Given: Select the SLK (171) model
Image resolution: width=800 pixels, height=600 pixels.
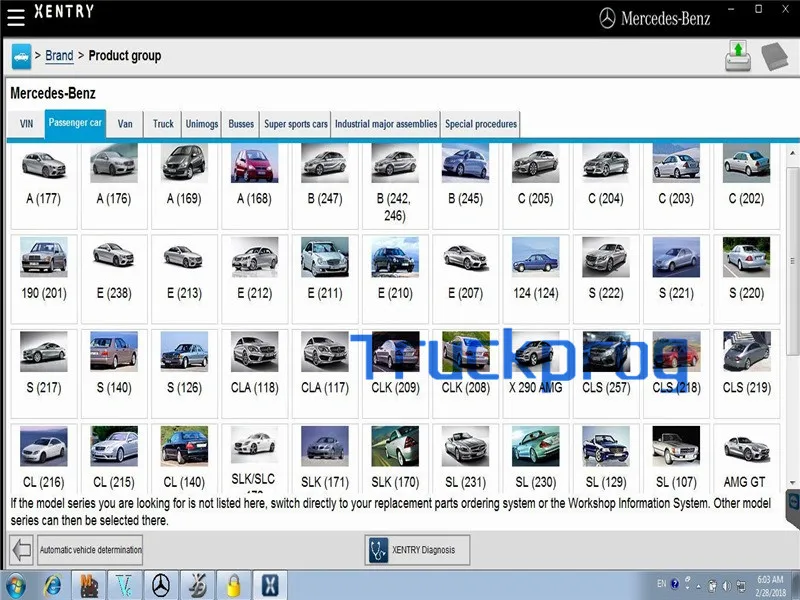Looking at the screenshot, I should pos(325,458).
